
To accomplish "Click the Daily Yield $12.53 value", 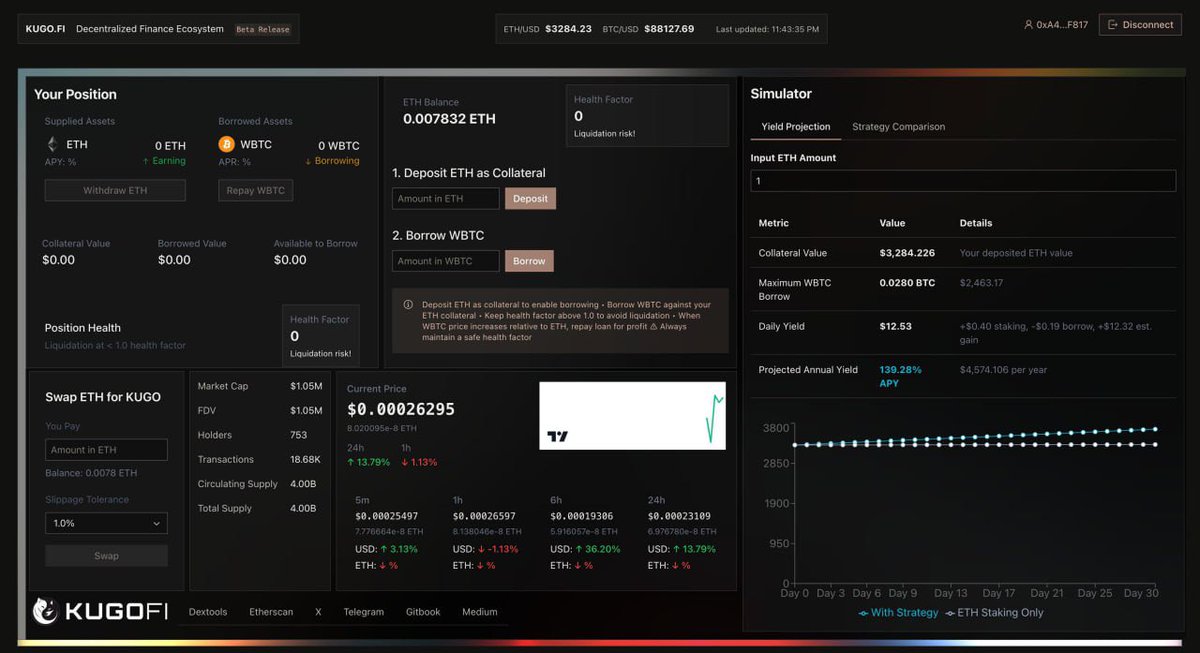I will pyautogui.click(x=895, y=326).
